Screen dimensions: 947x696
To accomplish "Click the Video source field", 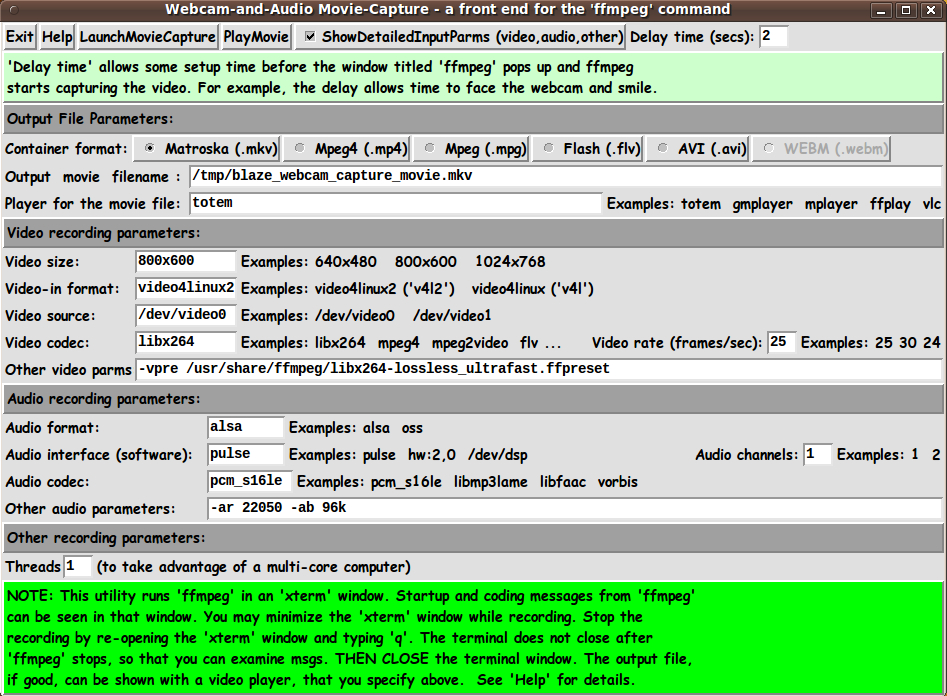I will tap(185, 315).
